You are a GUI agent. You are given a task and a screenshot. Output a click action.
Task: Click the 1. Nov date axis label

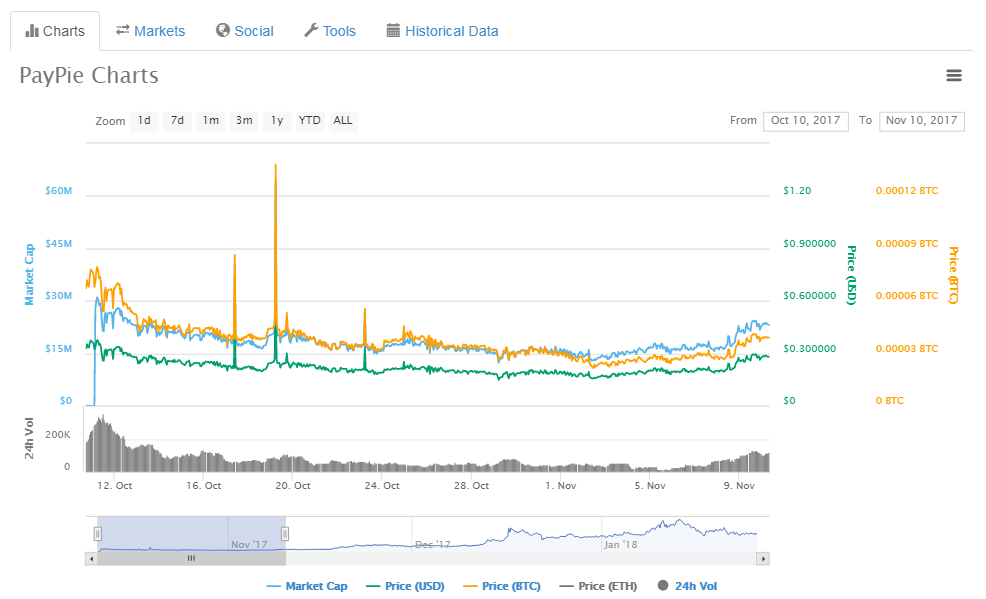tap(561, 485)
